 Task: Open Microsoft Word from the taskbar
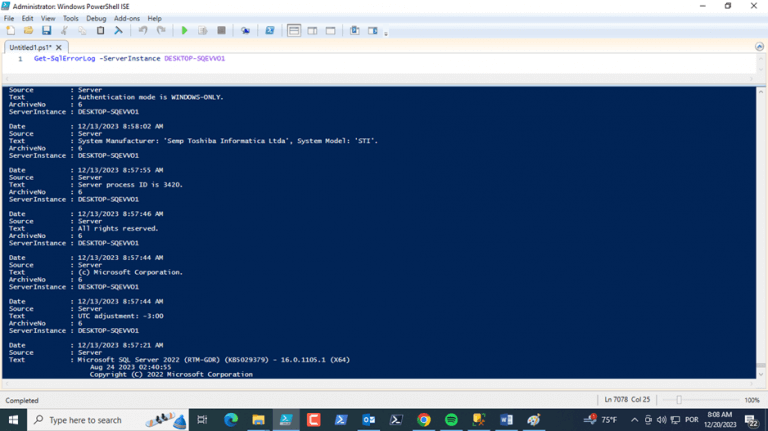coord(506,420)
